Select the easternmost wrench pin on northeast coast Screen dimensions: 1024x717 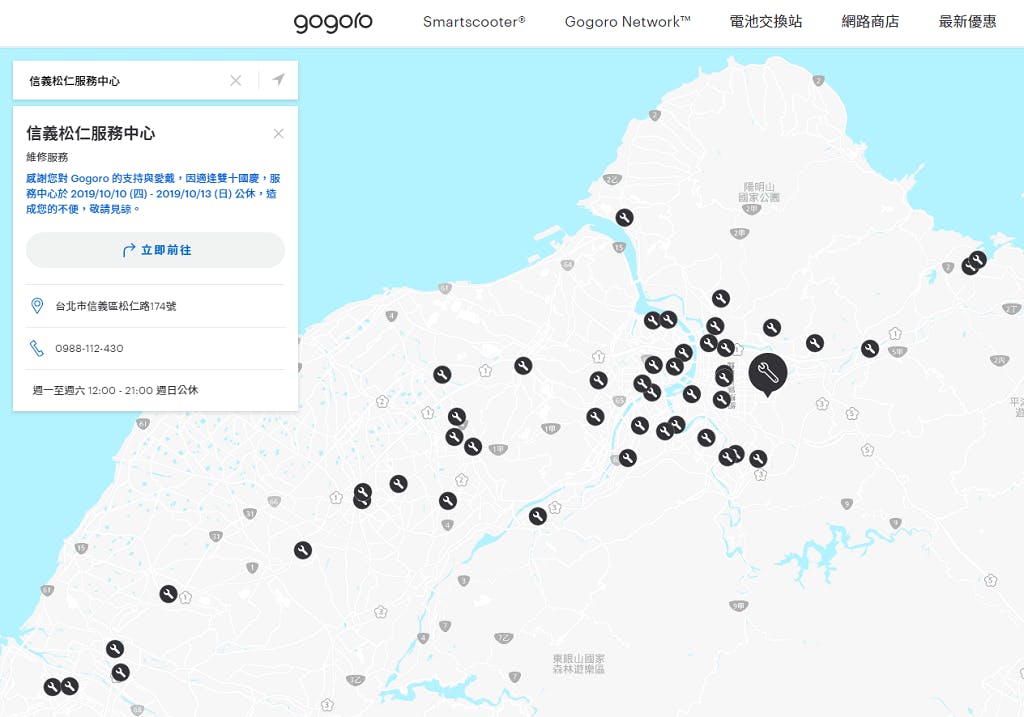978,259
